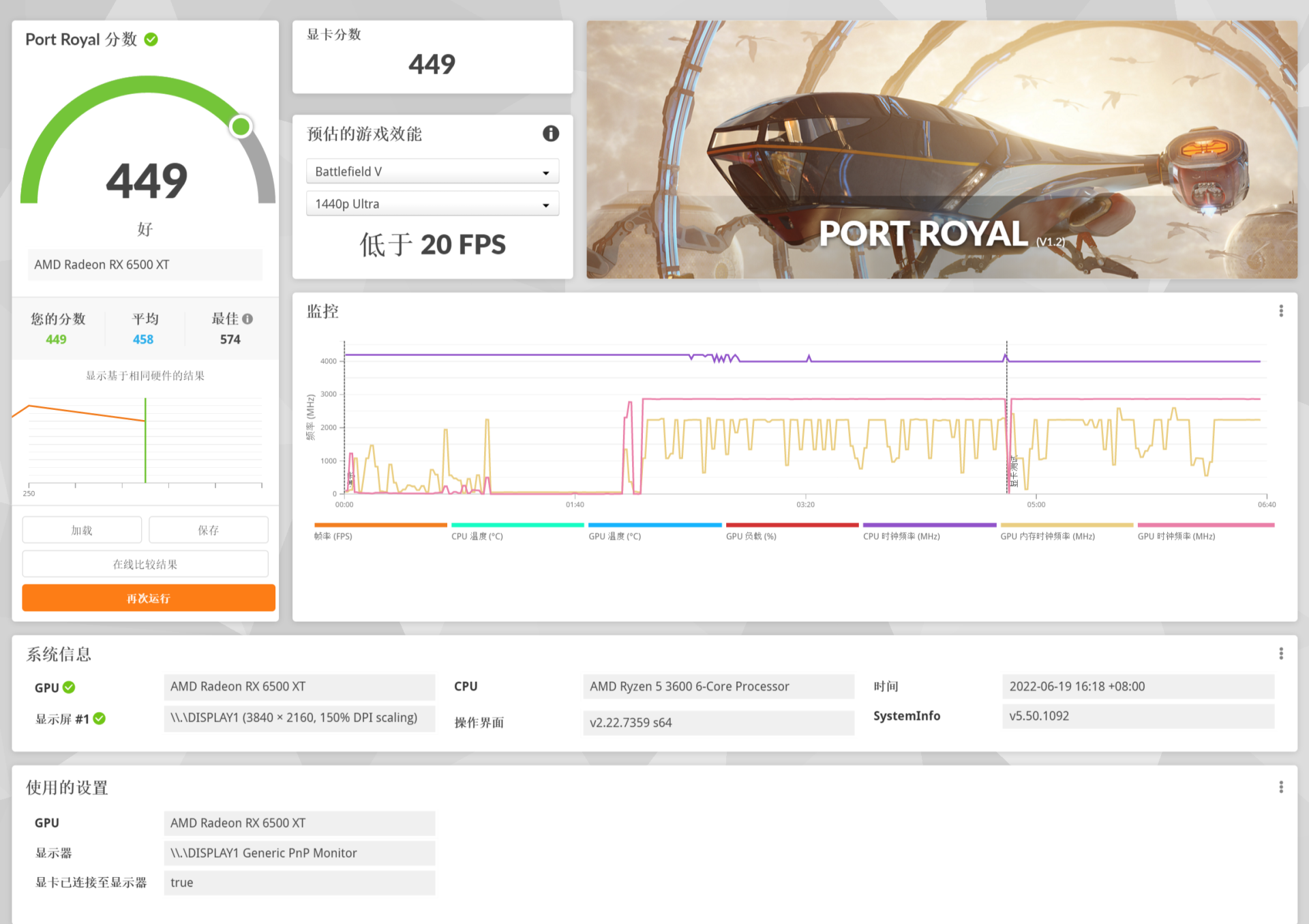This screenshot has width=1309, height=924.
Task: Click the 显示基于相同硬件的结果 caption
Action: 145,376
